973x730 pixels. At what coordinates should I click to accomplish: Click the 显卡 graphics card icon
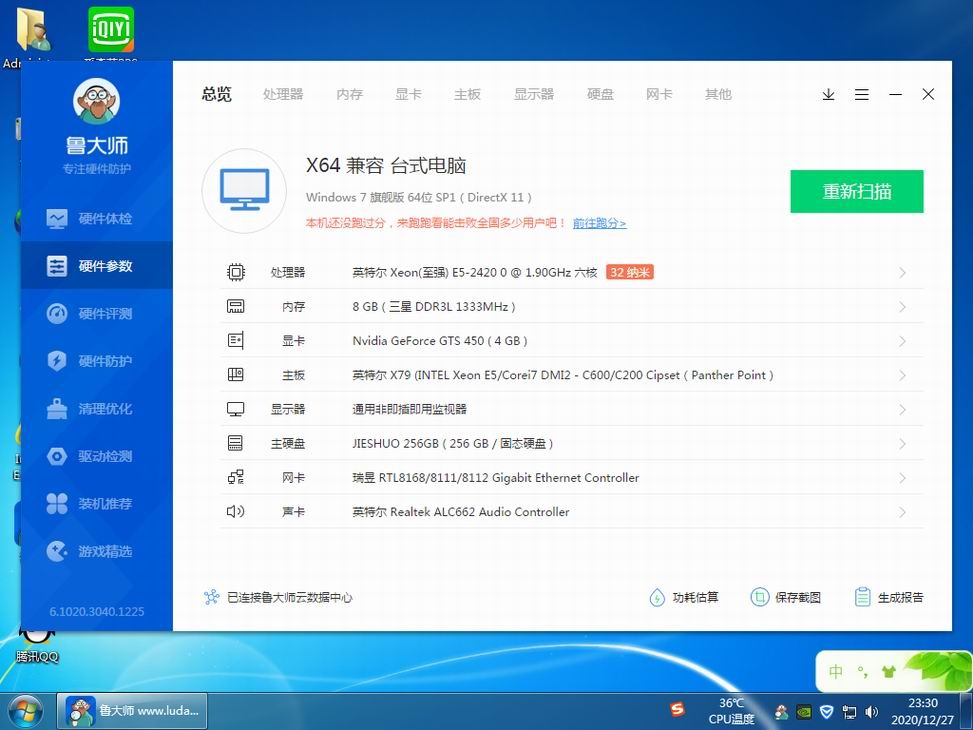pos(236,341)
